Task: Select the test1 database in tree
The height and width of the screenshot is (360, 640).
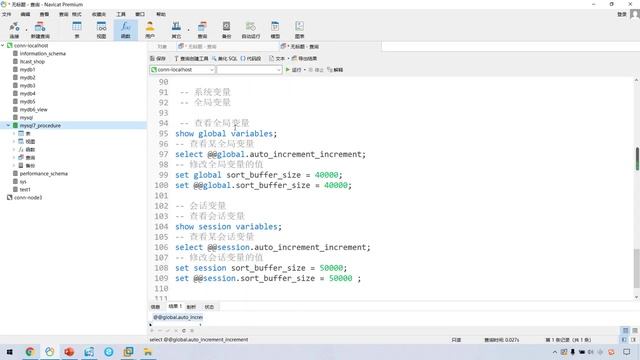Action: tap(25, 189)
